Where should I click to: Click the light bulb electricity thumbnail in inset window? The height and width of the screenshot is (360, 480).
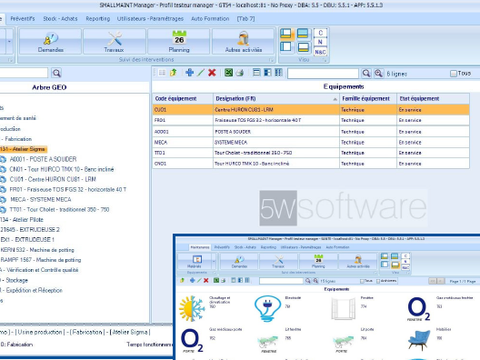pos(267,308)
